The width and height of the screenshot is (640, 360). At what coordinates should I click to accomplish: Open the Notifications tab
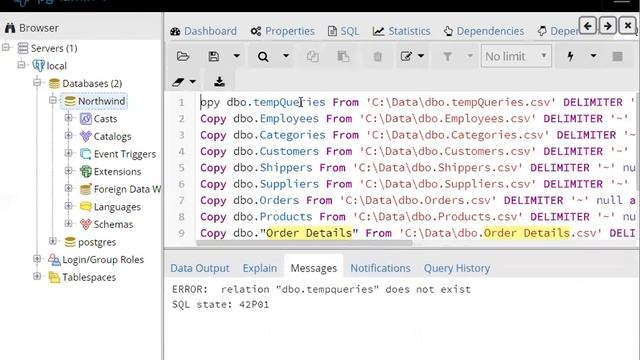[380, 268]
